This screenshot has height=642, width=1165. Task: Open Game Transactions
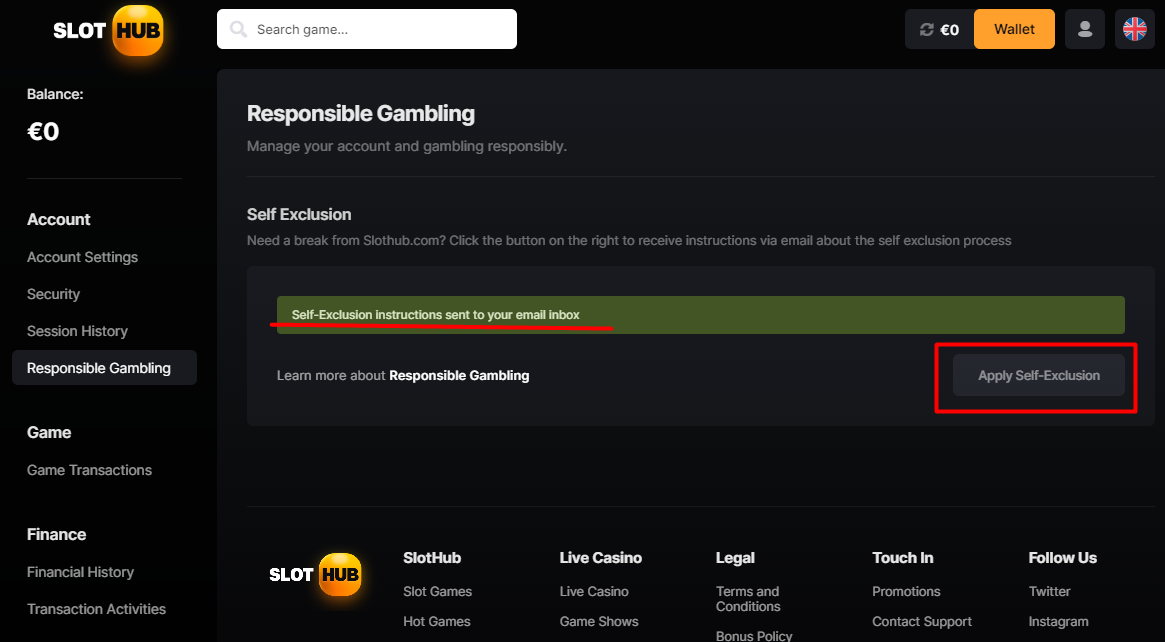pos(89,470)
